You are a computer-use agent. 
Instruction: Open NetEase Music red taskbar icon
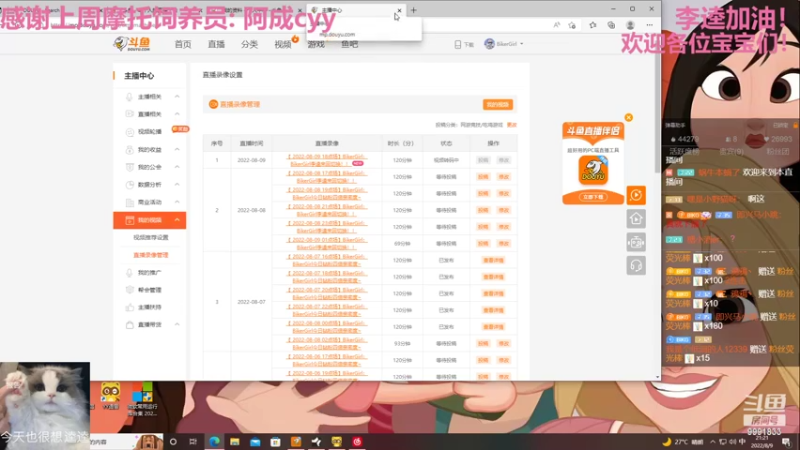pos(357,442)
